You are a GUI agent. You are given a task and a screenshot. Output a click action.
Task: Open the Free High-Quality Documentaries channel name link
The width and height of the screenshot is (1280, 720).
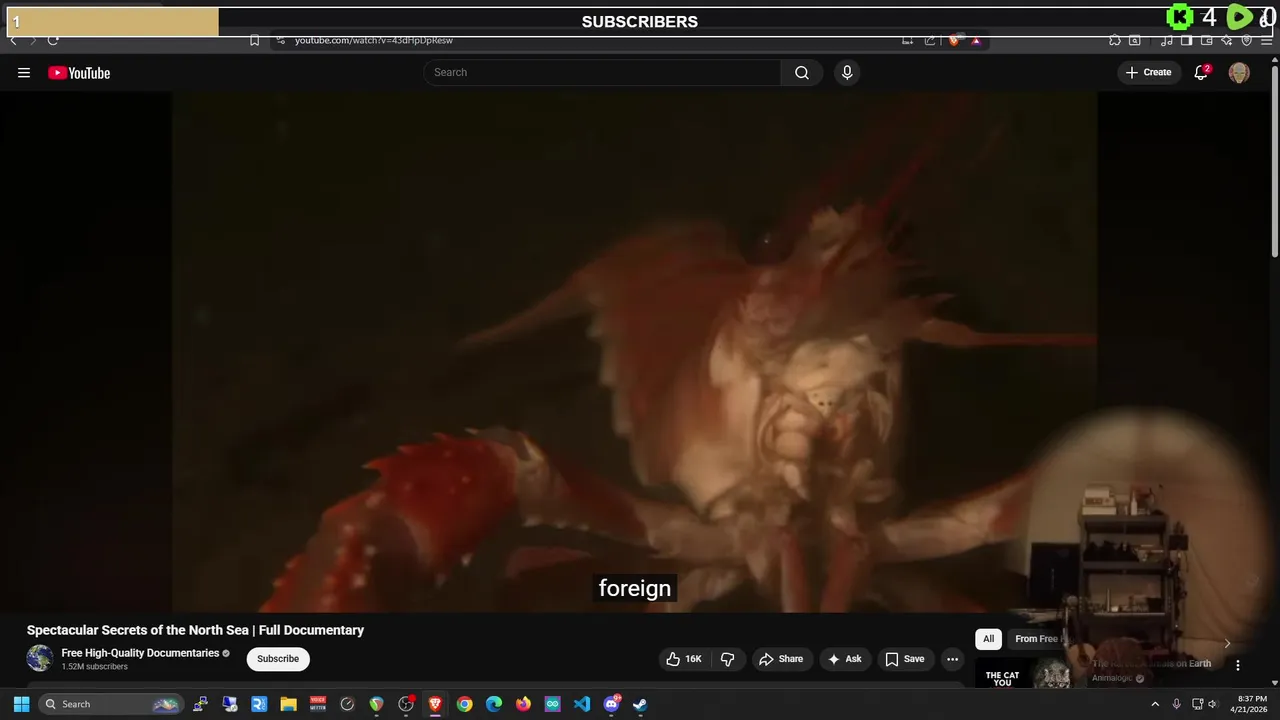pos(140,653)
